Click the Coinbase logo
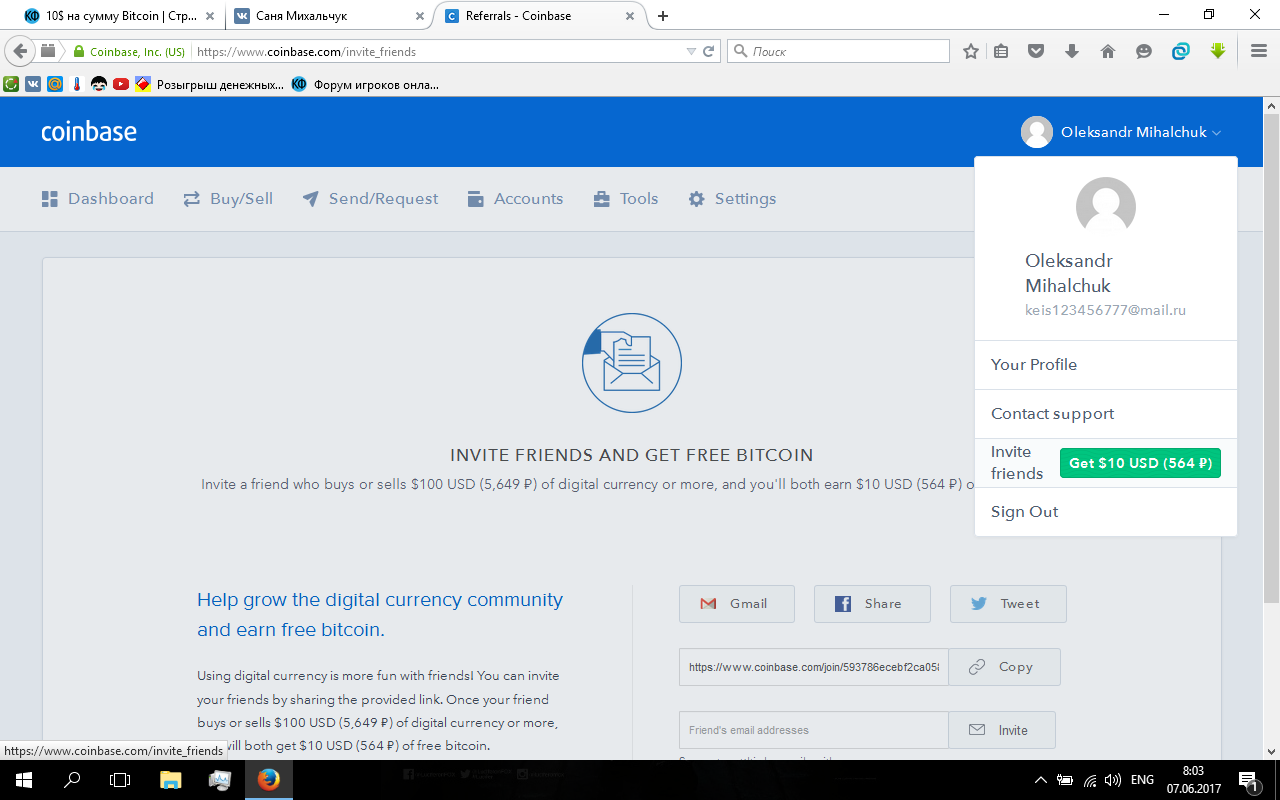Screen dimensions: 1280x800 pos(89,132)
